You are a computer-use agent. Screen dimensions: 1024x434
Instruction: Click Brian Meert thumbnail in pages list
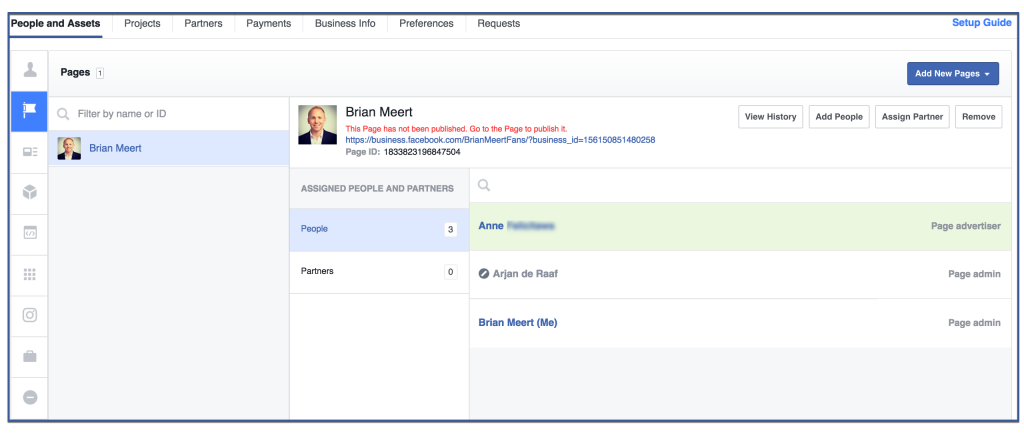[x=69, y=148]
